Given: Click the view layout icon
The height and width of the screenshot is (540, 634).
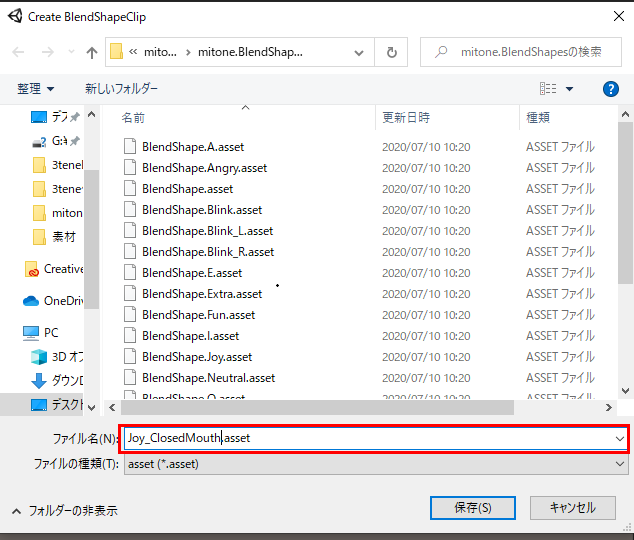Looking at the screenshot, I should [x=548, y=89].
